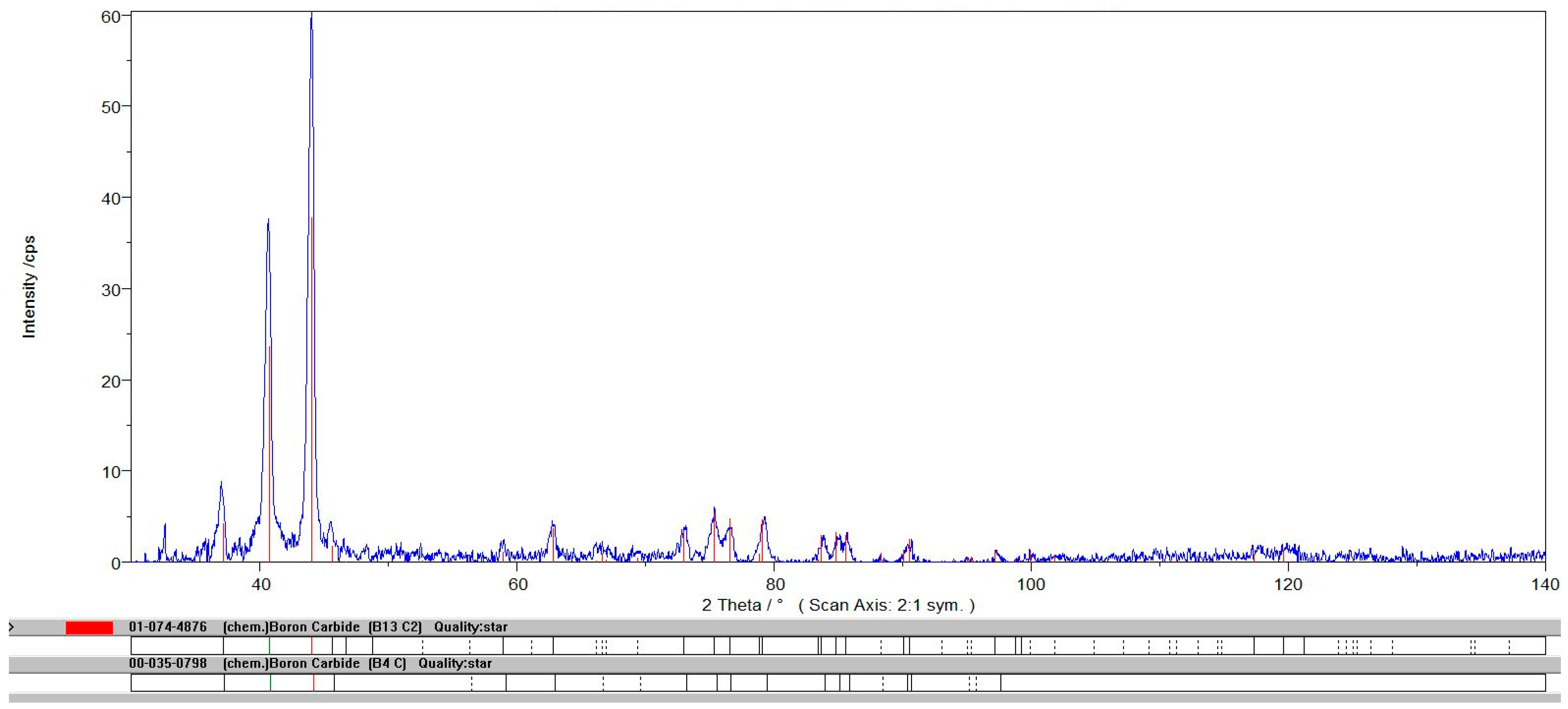Select the 01-074-4876 Boron Carbide B13 C2 entry
Screen dimensions: 1568x709
click(168, 627)
